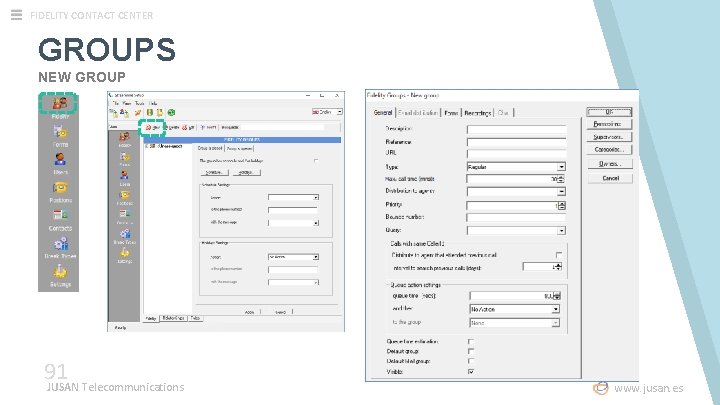The height and width of the screenshot is (405, 720).
Task: Open the Action dropdown in Schedule Settings
Action: coord(293,197)
